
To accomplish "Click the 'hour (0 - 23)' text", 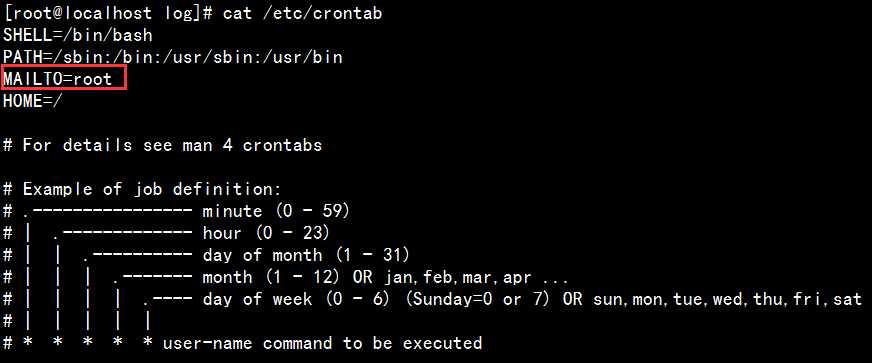I will pos(266,233).
